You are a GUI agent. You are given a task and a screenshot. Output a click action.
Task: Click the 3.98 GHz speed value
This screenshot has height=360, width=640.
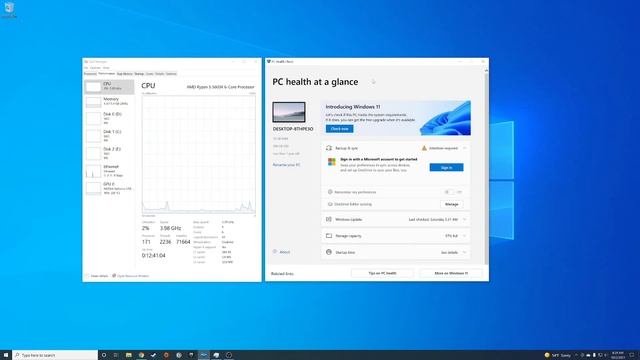170,228
